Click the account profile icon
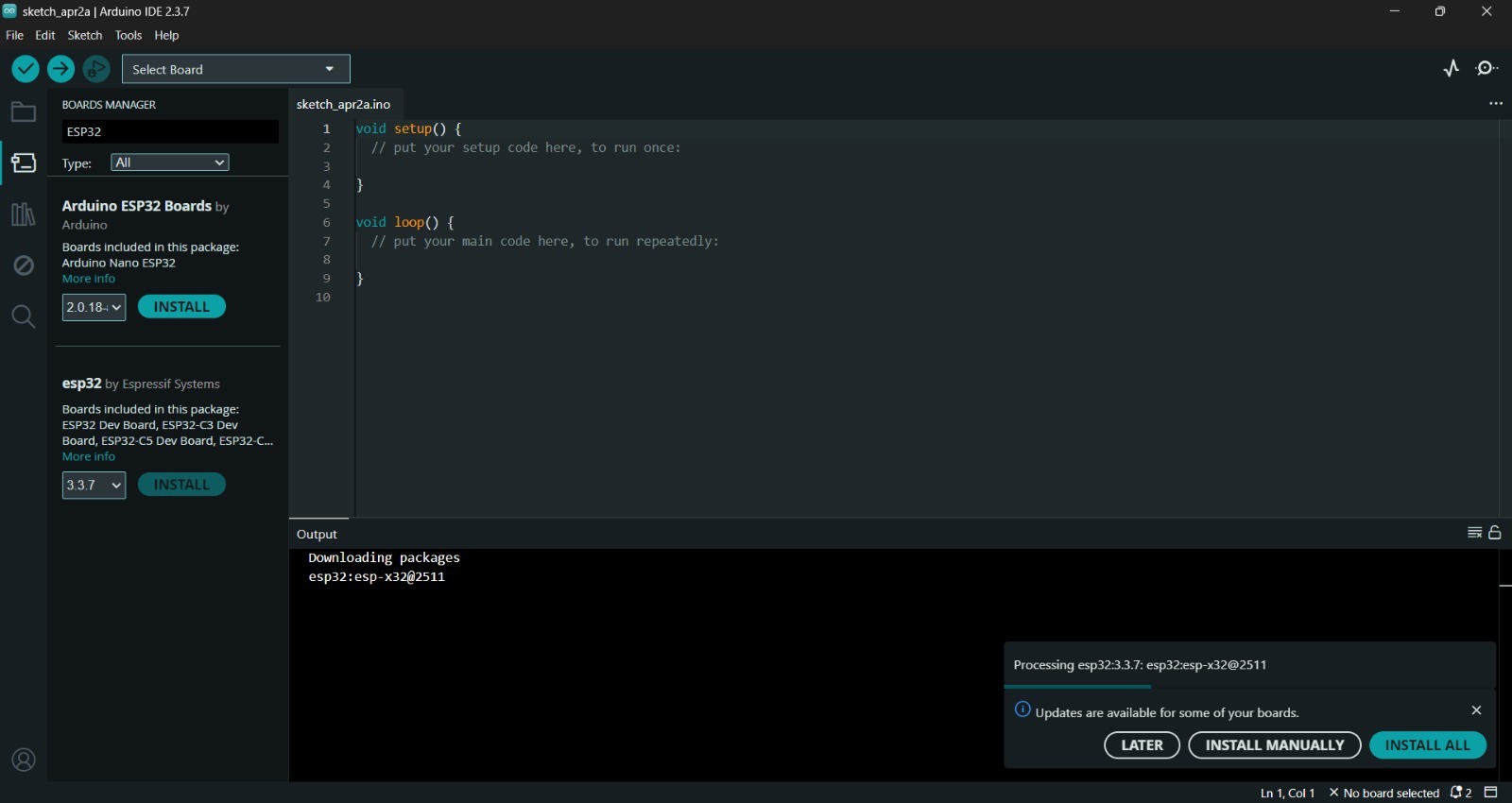 pos(24,760)
